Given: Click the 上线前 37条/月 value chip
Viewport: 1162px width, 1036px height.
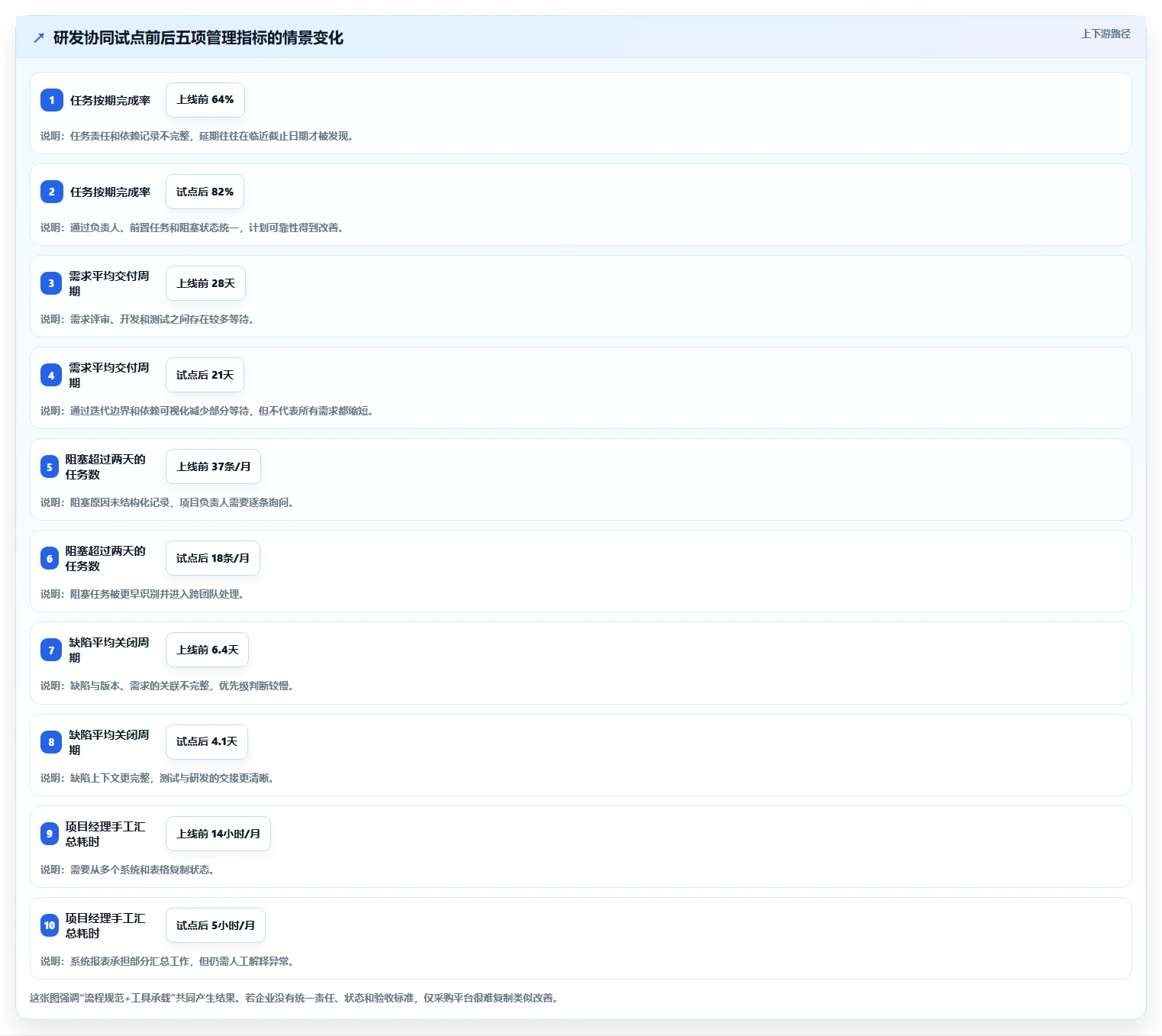Looking at the screenshot, I should [213, 466].
